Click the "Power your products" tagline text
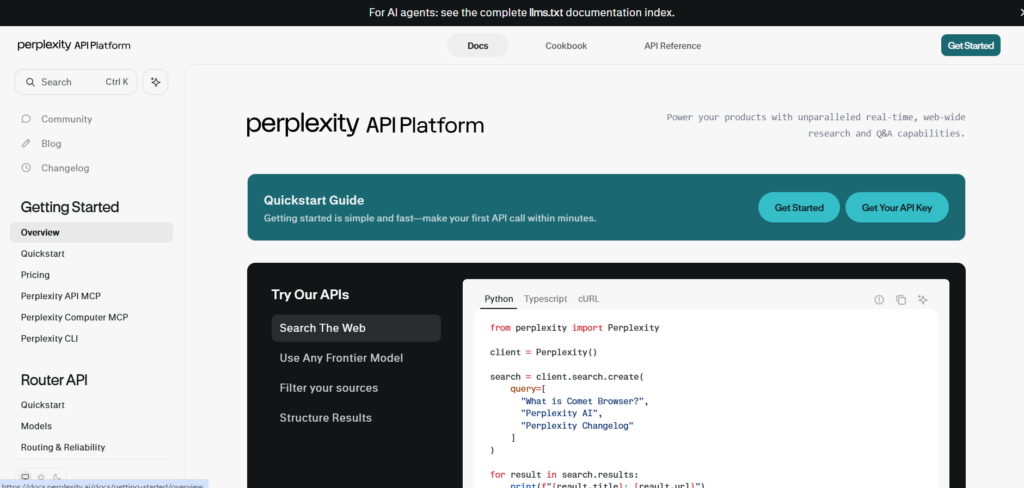Screen dimensions: 1024x488 816,125
